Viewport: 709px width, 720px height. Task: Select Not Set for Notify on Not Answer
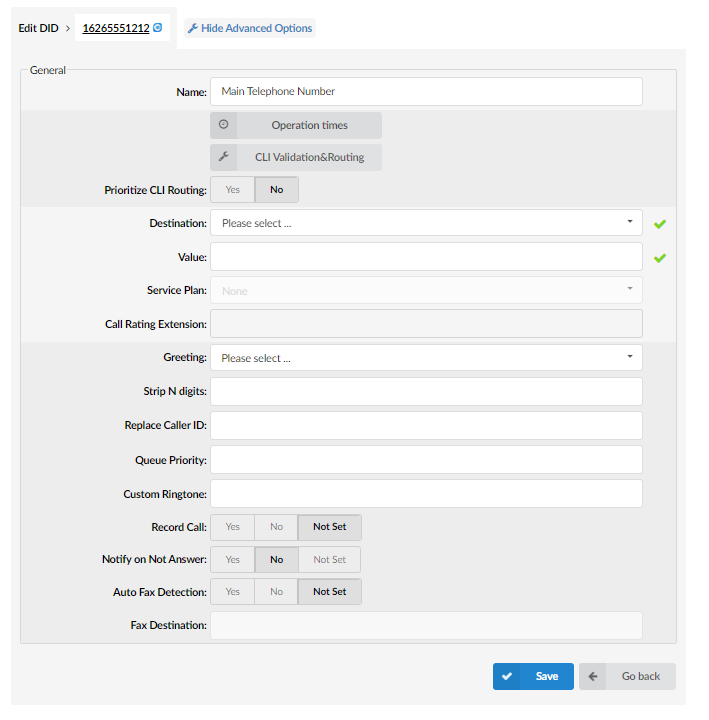[x=329, y=559]
